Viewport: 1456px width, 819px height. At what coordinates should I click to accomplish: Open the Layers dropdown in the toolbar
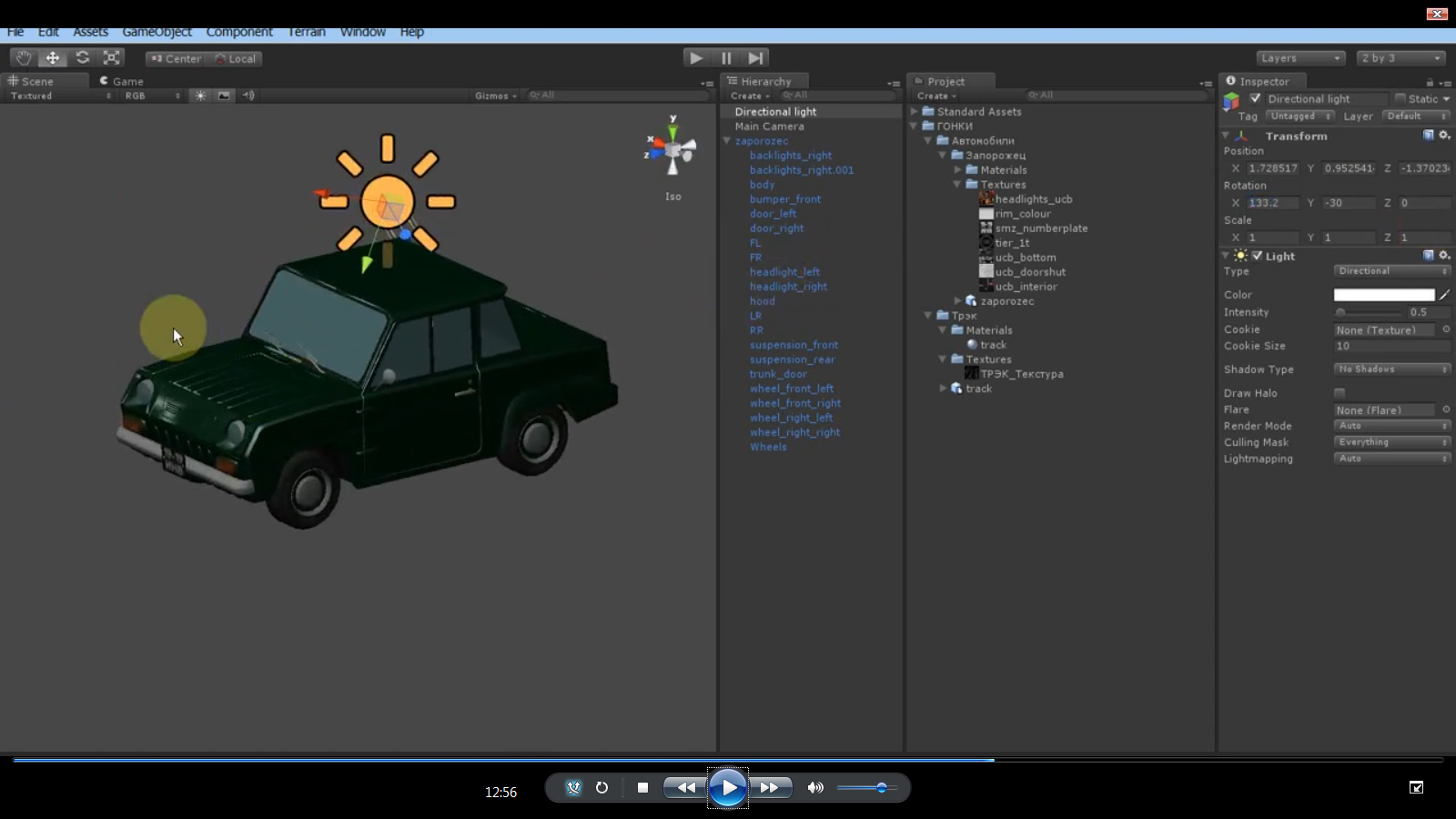(x=1299, y=57)
